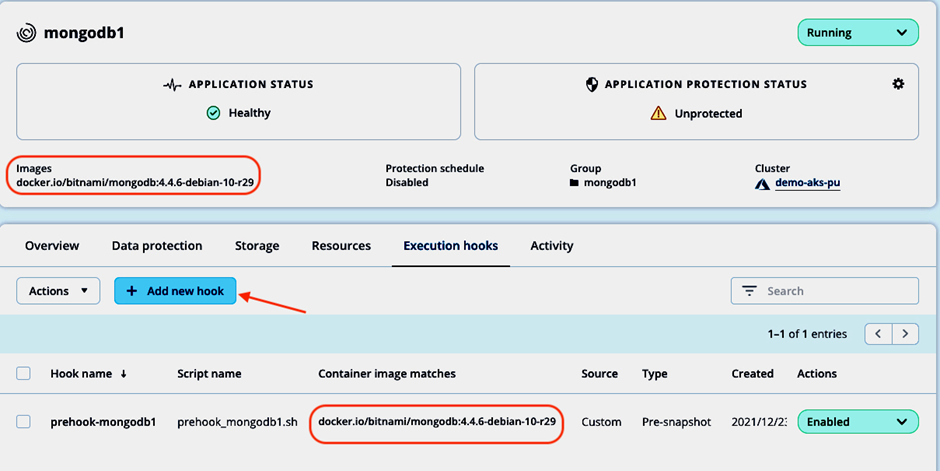Sort by Hook name arrow
This screenshot has width=940, height=471.
[x=123, y=374]
